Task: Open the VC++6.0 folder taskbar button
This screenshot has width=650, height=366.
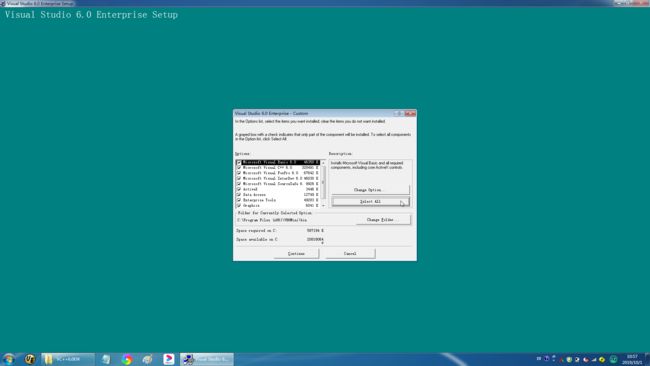Action: [x=68, y=359]
